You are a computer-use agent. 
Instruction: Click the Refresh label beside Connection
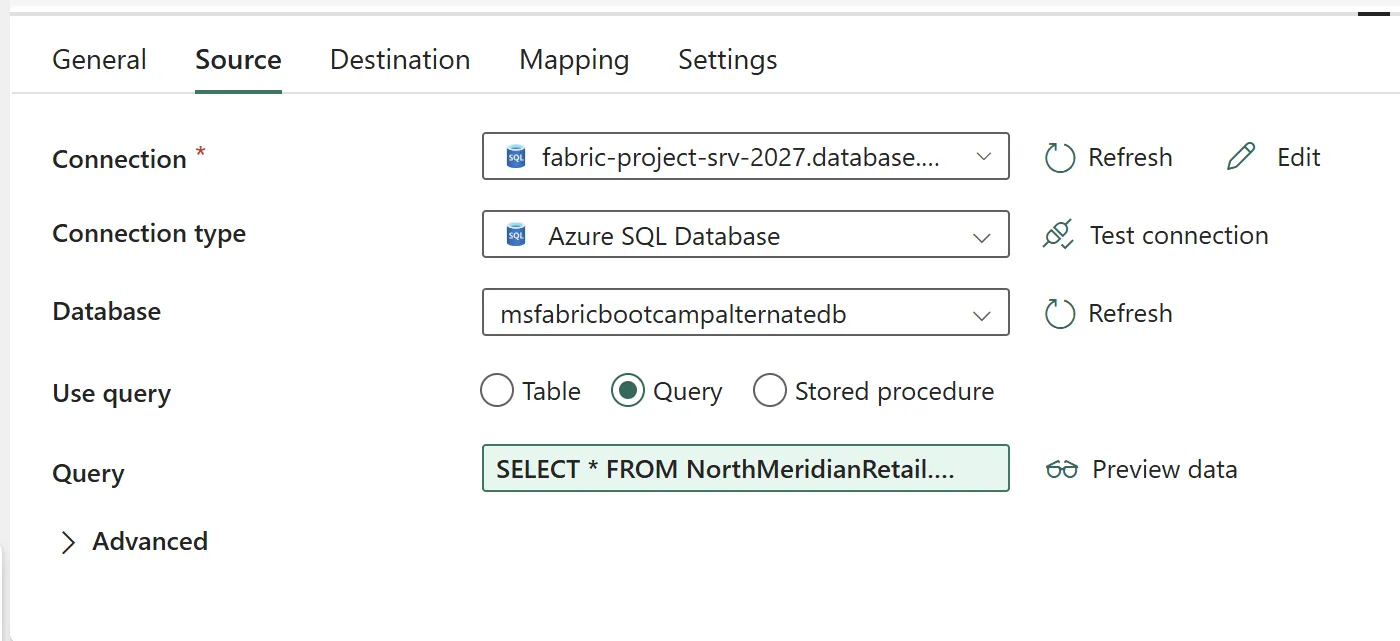coord(1130,157)
